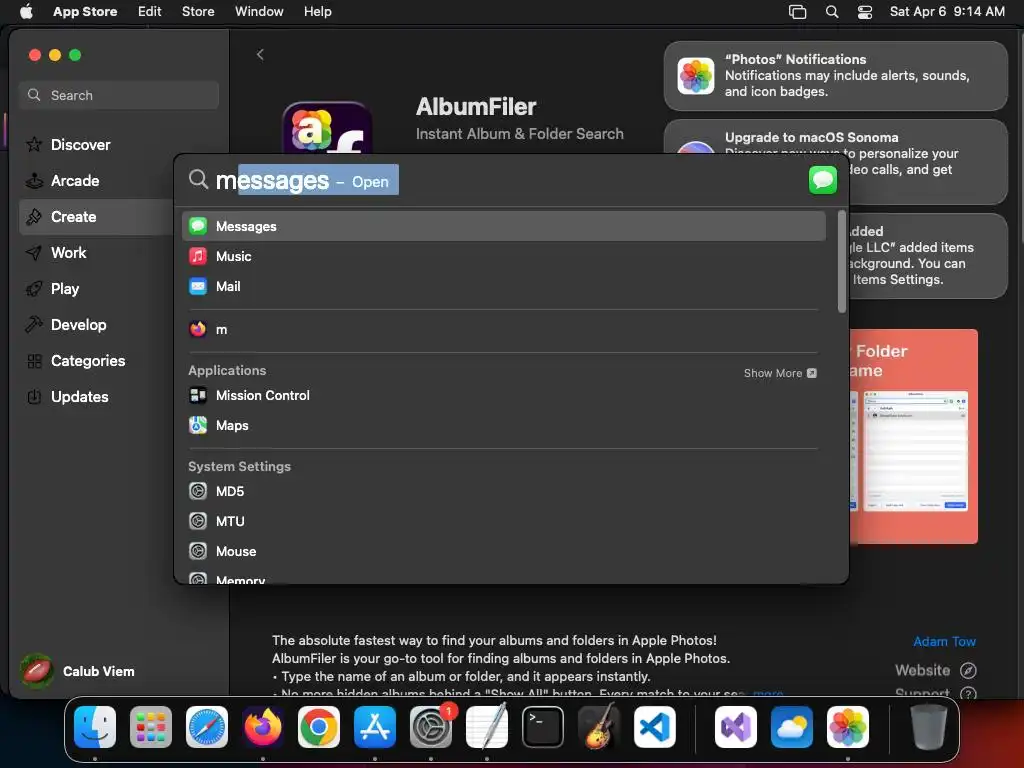Open MD5 system settings result

point(504,491)
